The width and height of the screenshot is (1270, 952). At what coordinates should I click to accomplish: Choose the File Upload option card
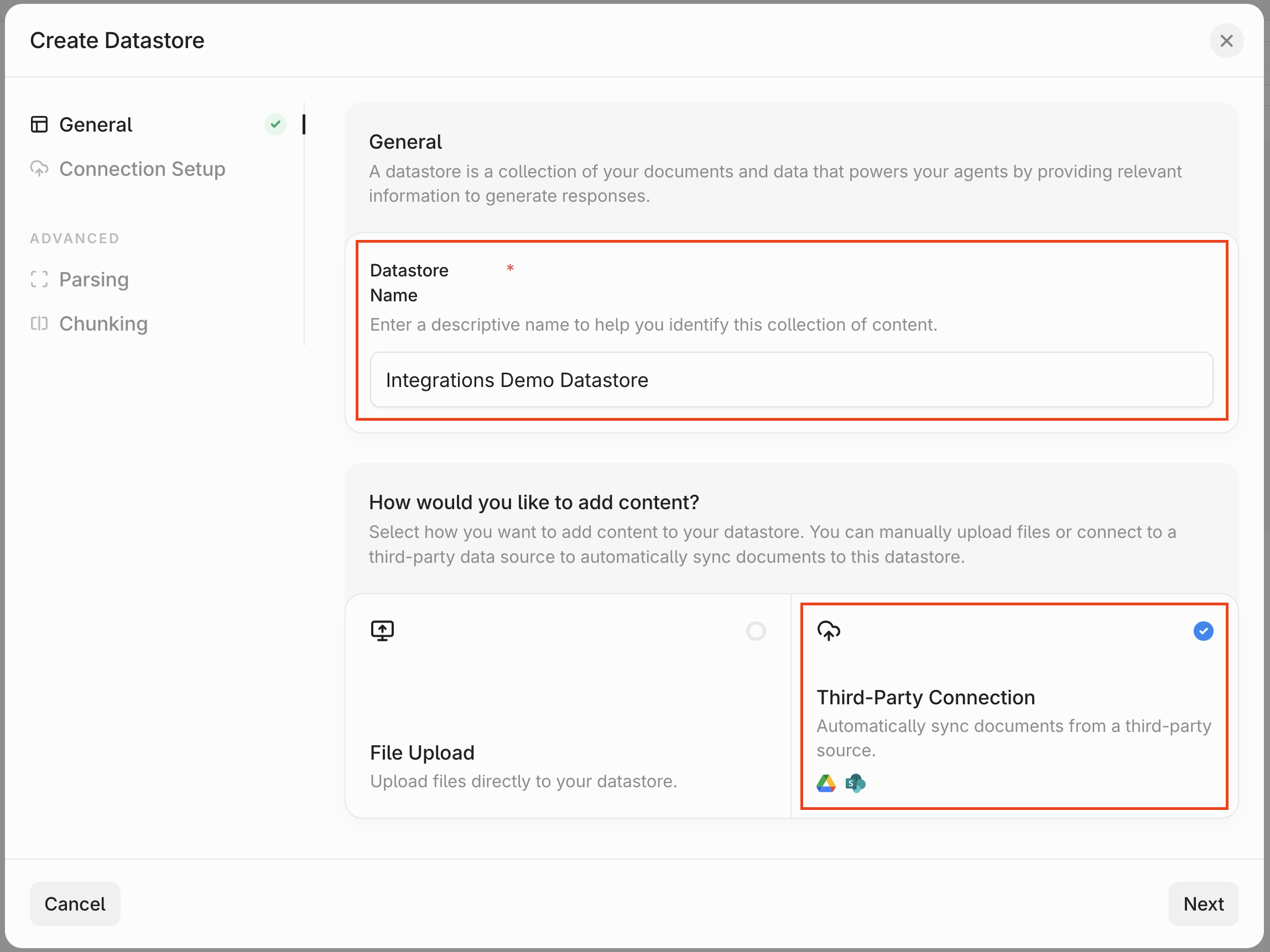568,706
